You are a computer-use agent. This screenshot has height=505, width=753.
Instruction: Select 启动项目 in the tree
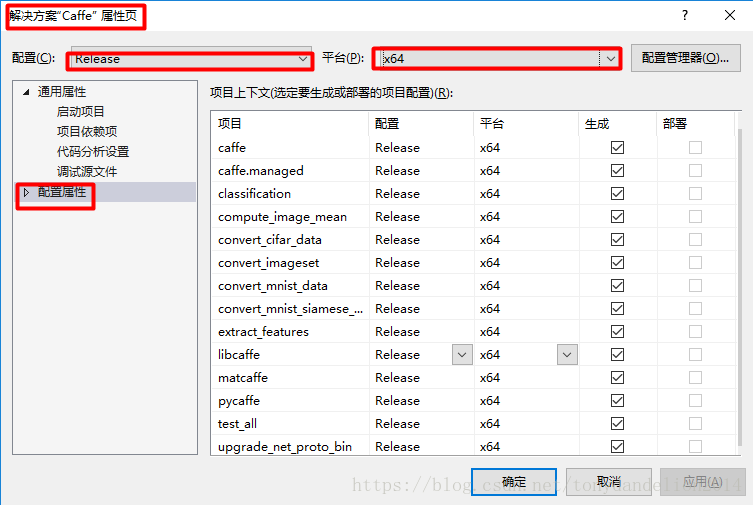tap(80, 111)
